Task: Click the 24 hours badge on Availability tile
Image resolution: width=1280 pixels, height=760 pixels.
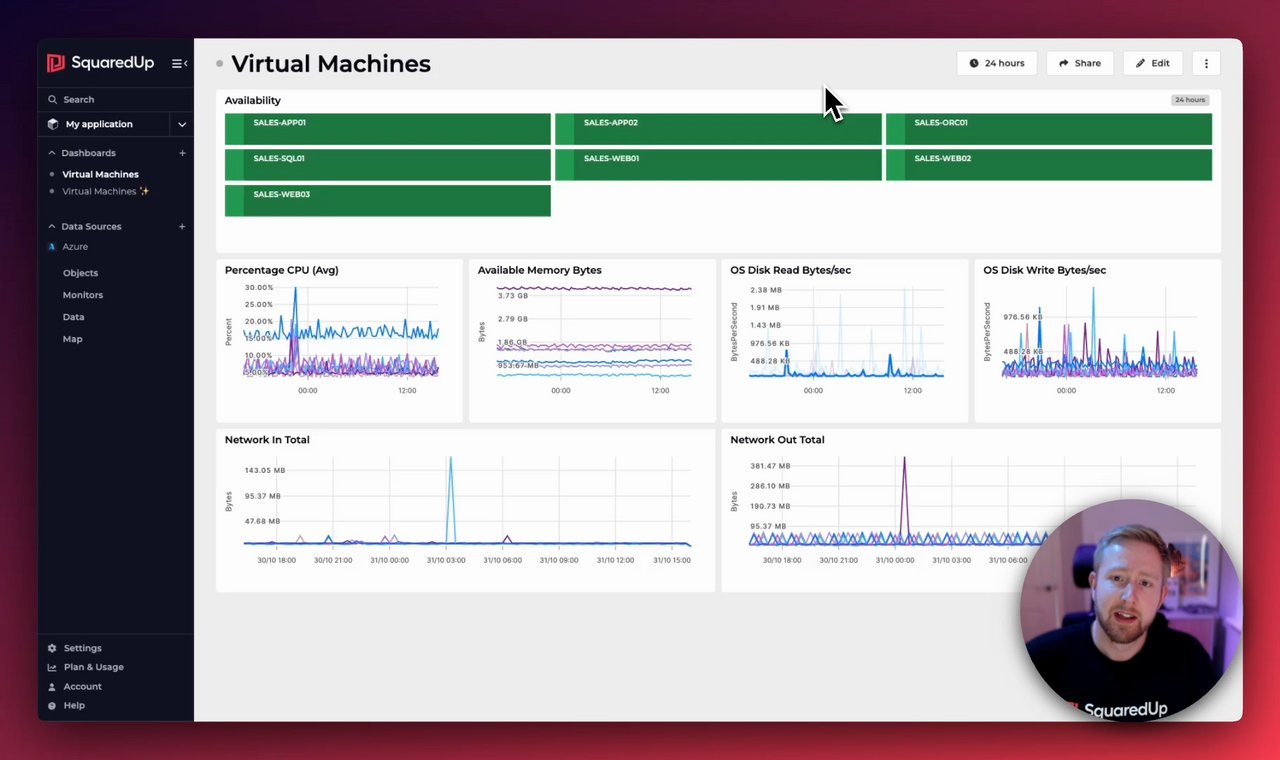Action: point(1190,100)
